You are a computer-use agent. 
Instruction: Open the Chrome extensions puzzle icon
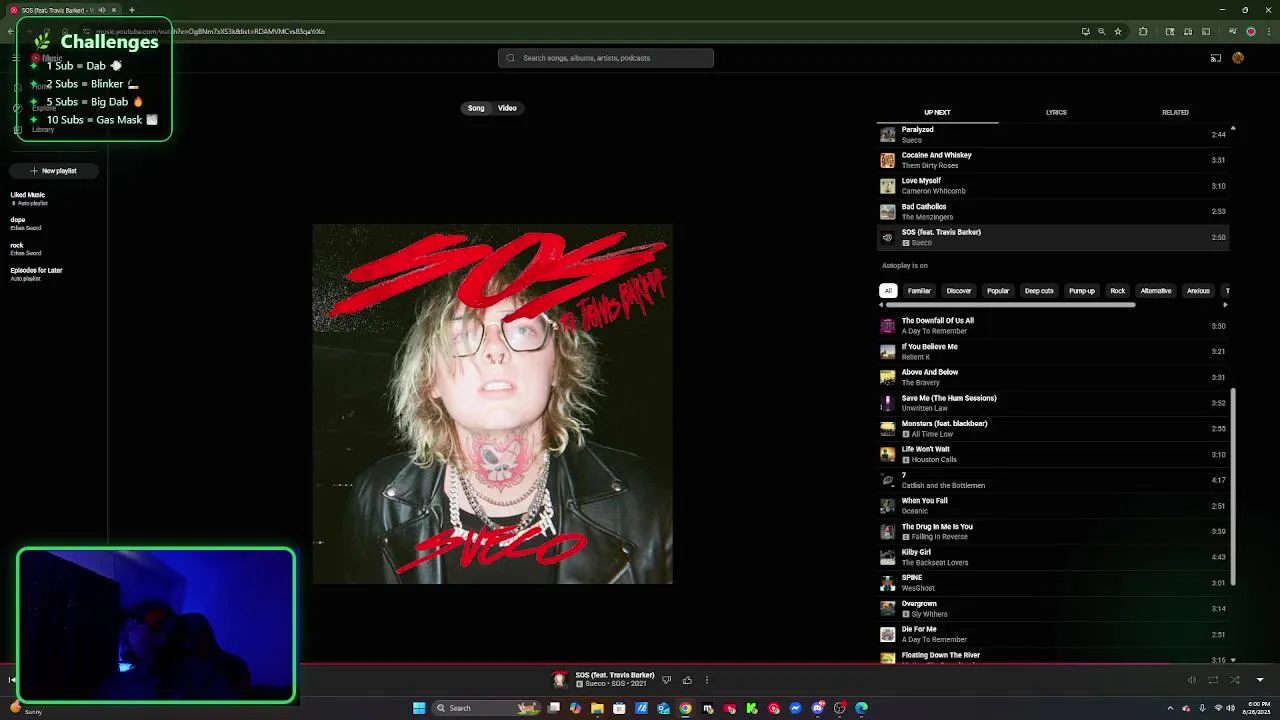1143,31
